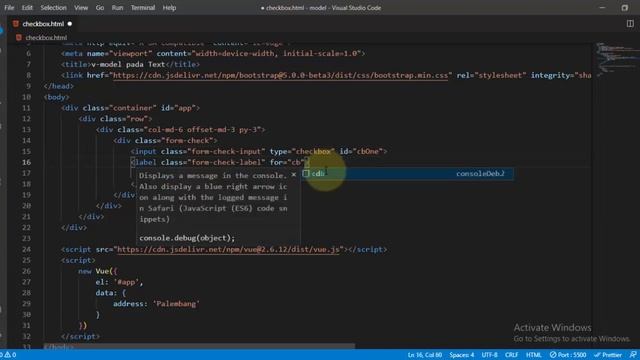The height and width of the screenshot is (360, 640).
Task: Open the Terminal menu
Action: [142, 8]
